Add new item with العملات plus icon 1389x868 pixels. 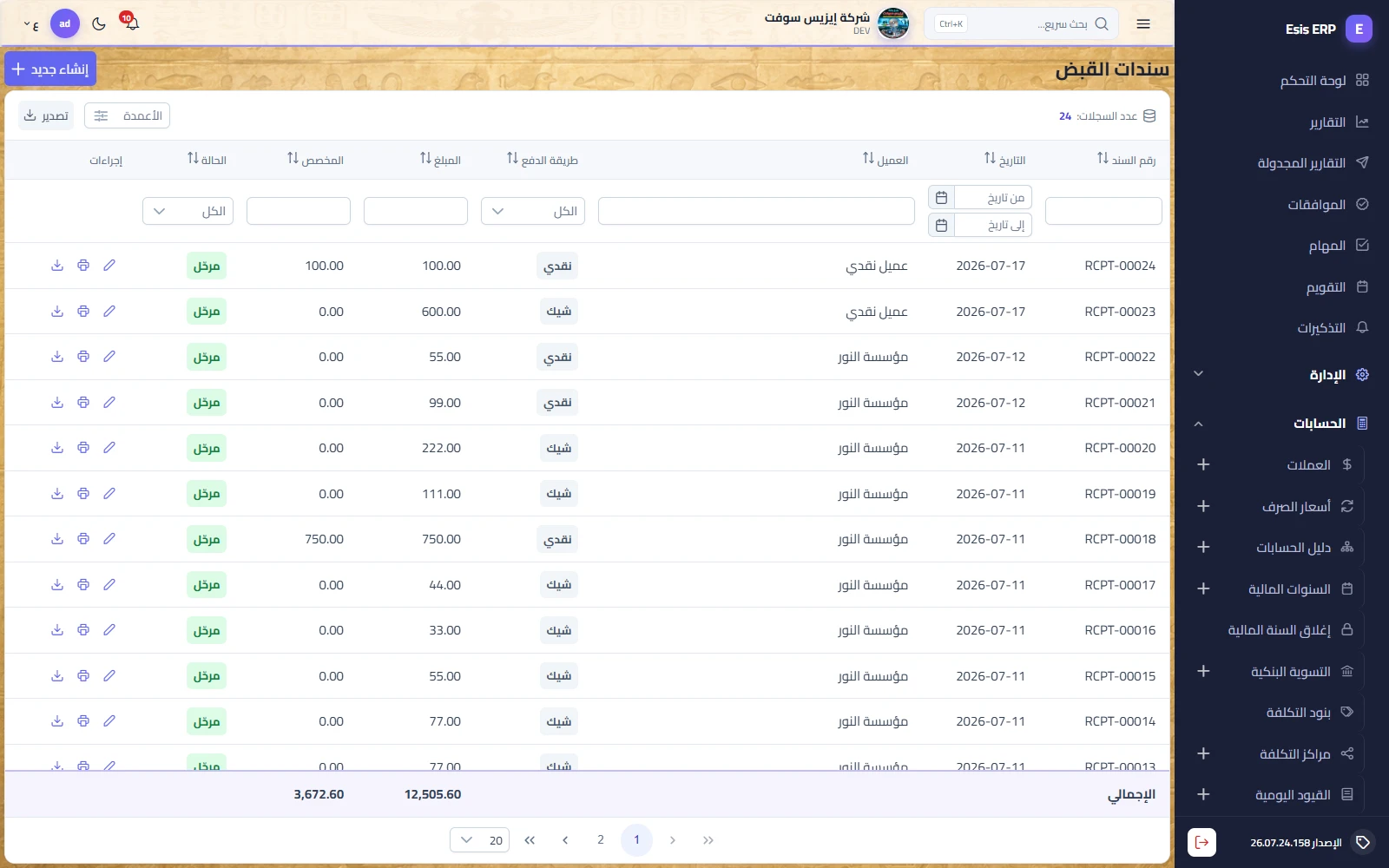click(x=1203, y=464)
